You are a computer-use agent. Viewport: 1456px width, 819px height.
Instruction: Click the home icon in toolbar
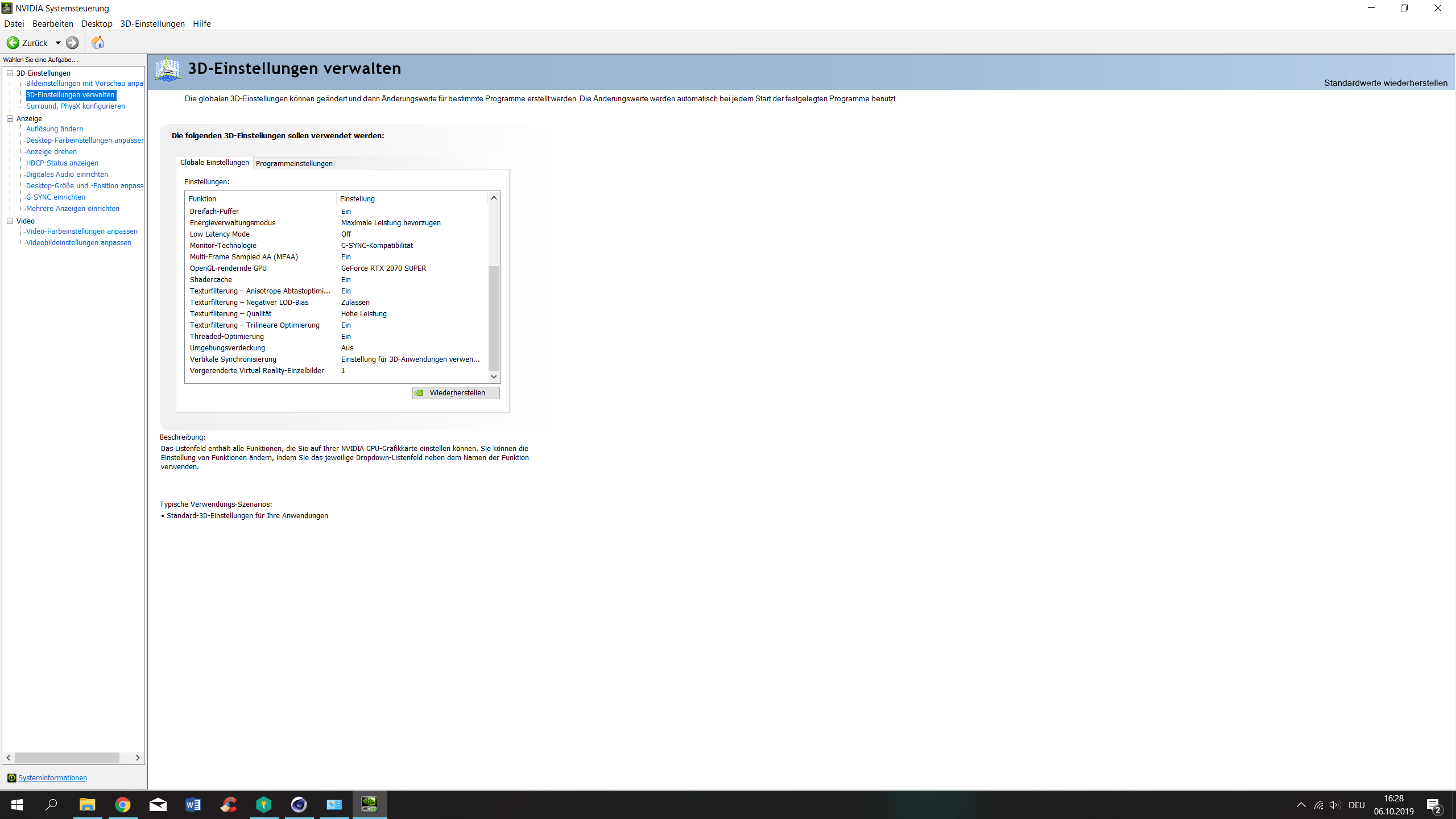coord(98,43)
